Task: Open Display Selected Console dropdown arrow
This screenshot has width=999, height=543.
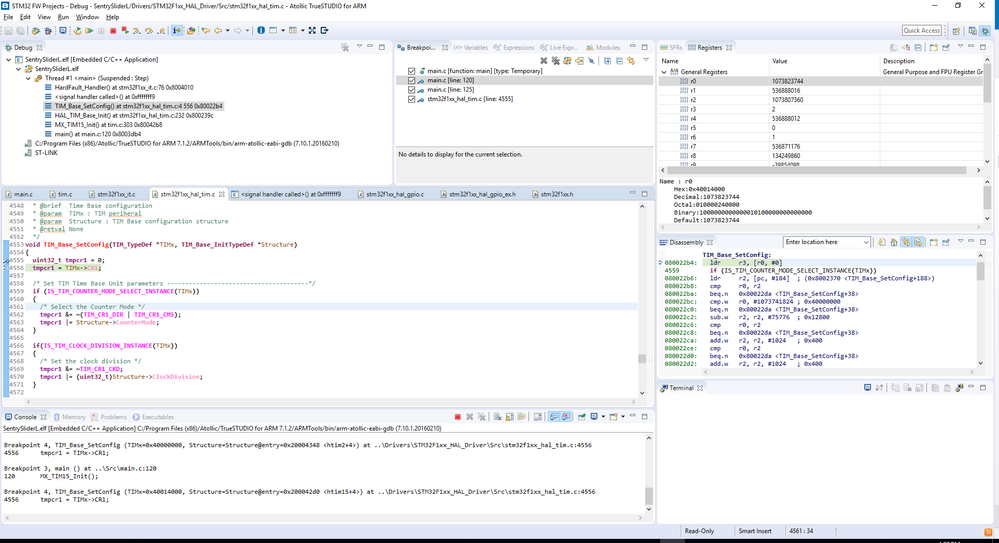Action: pos(603,417)
